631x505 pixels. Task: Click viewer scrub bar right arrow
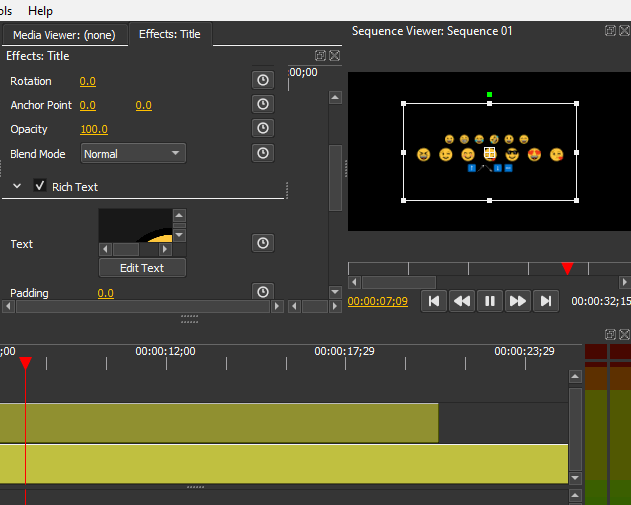[x=625, y=282]
